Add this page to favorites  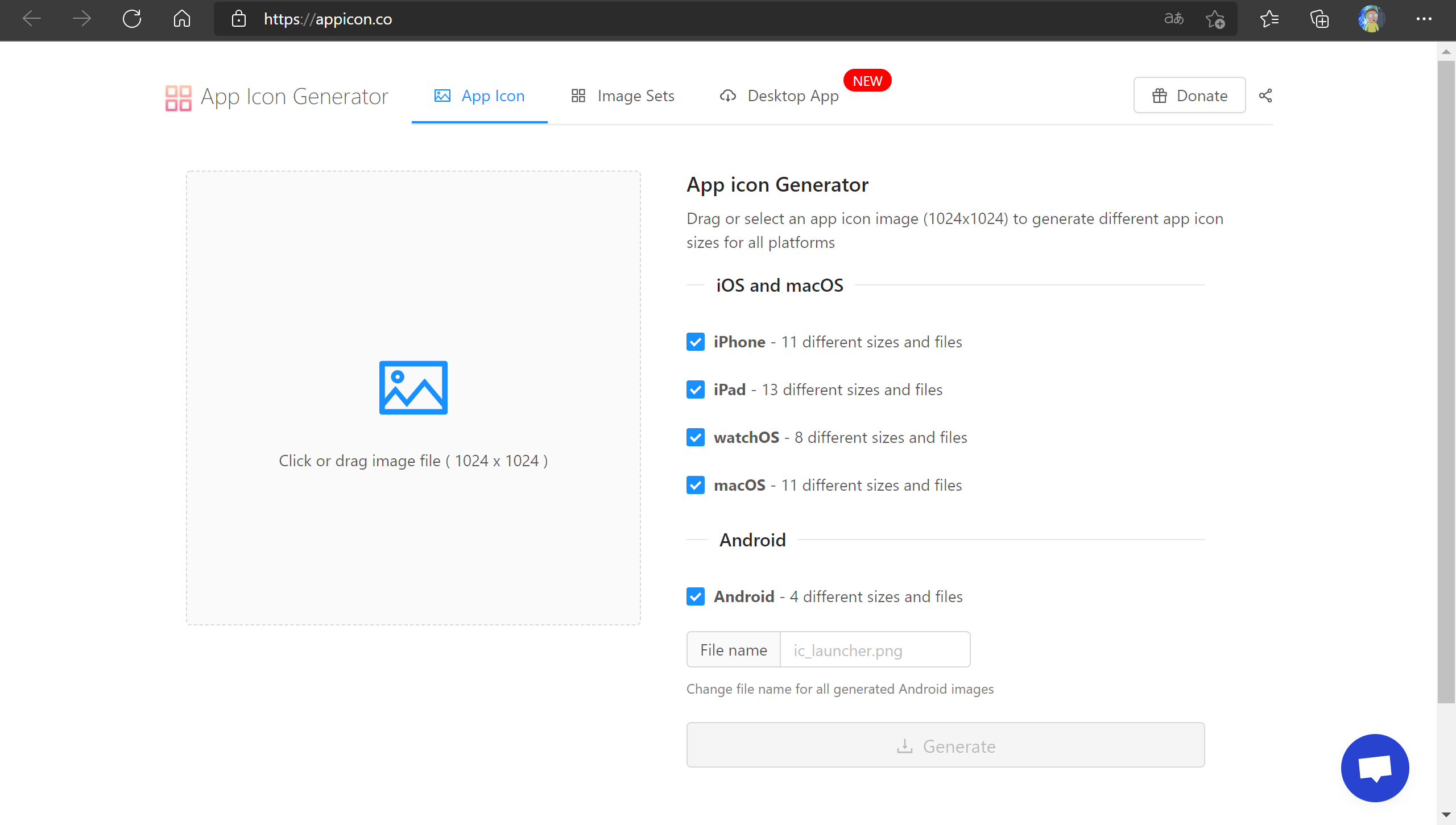pos(1215,19)
